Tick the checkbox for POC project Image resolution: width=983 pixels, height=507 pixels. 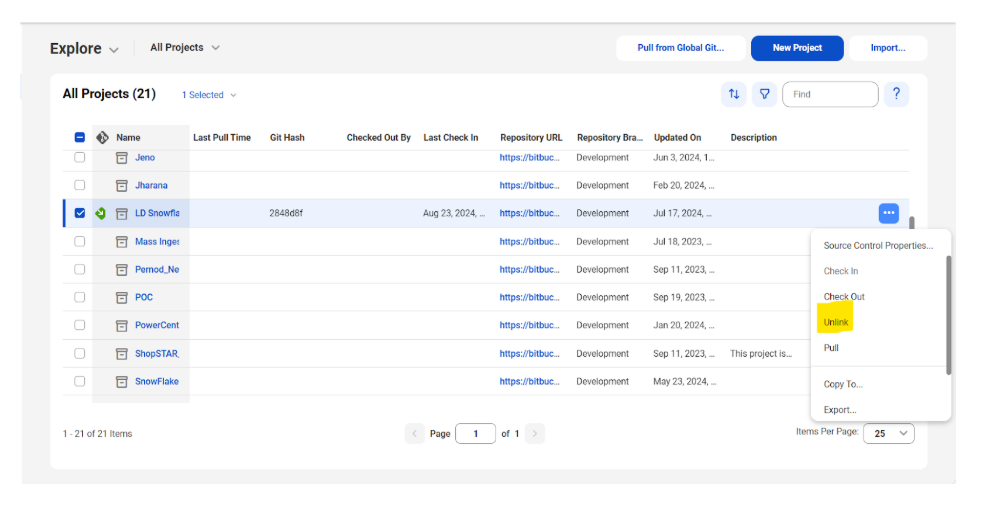[80, 297]
